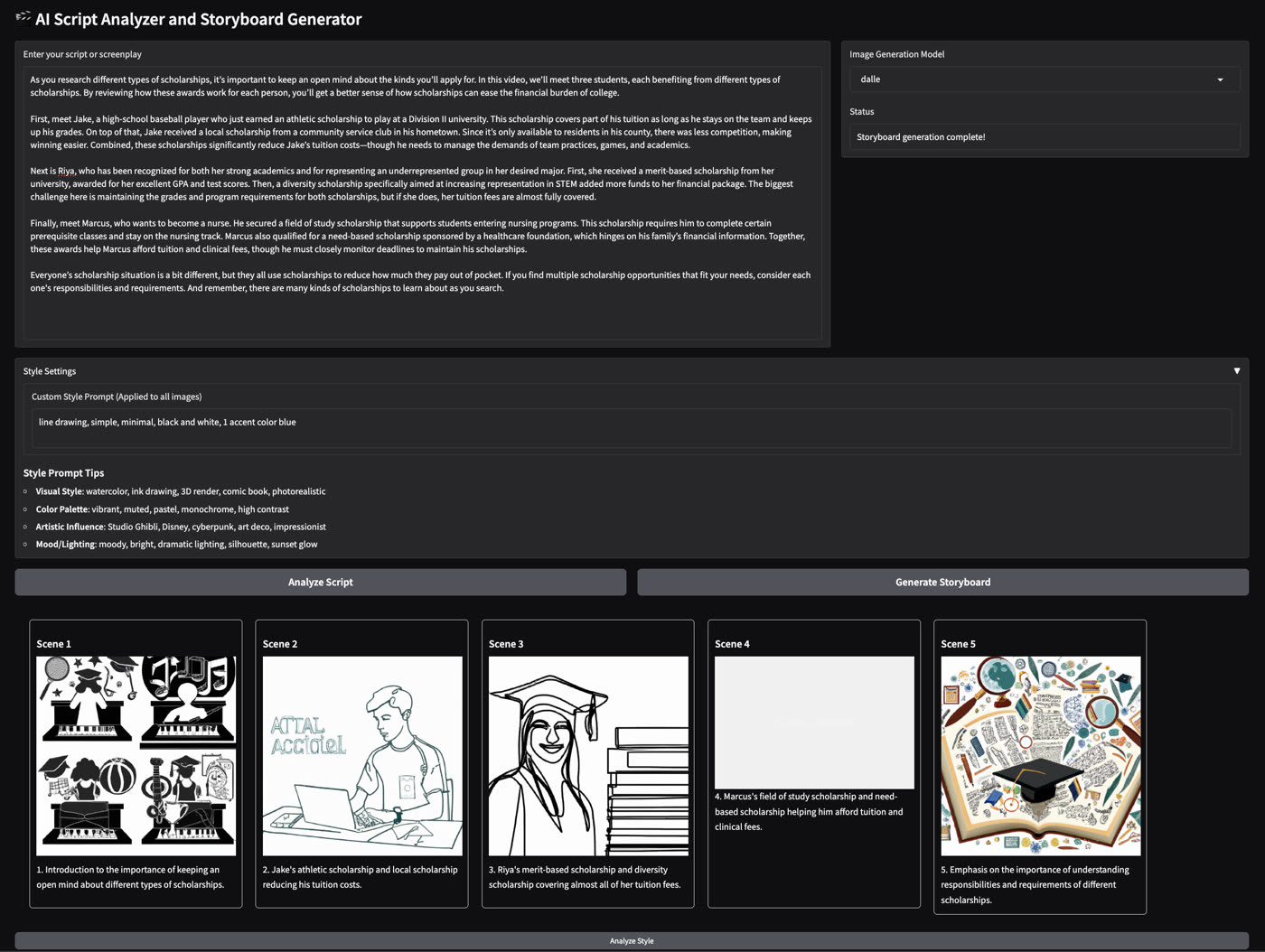Click the Scene 1 heading label
Viewport: 1265px width, 952px height.
coord(53,644)
